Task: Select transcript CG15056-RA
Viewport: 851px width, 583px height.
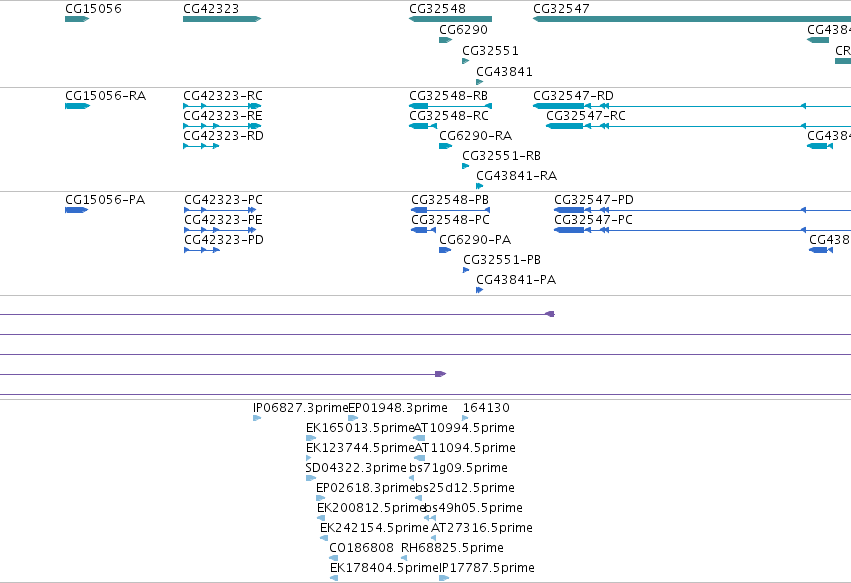Action: [x=77, y=106]
